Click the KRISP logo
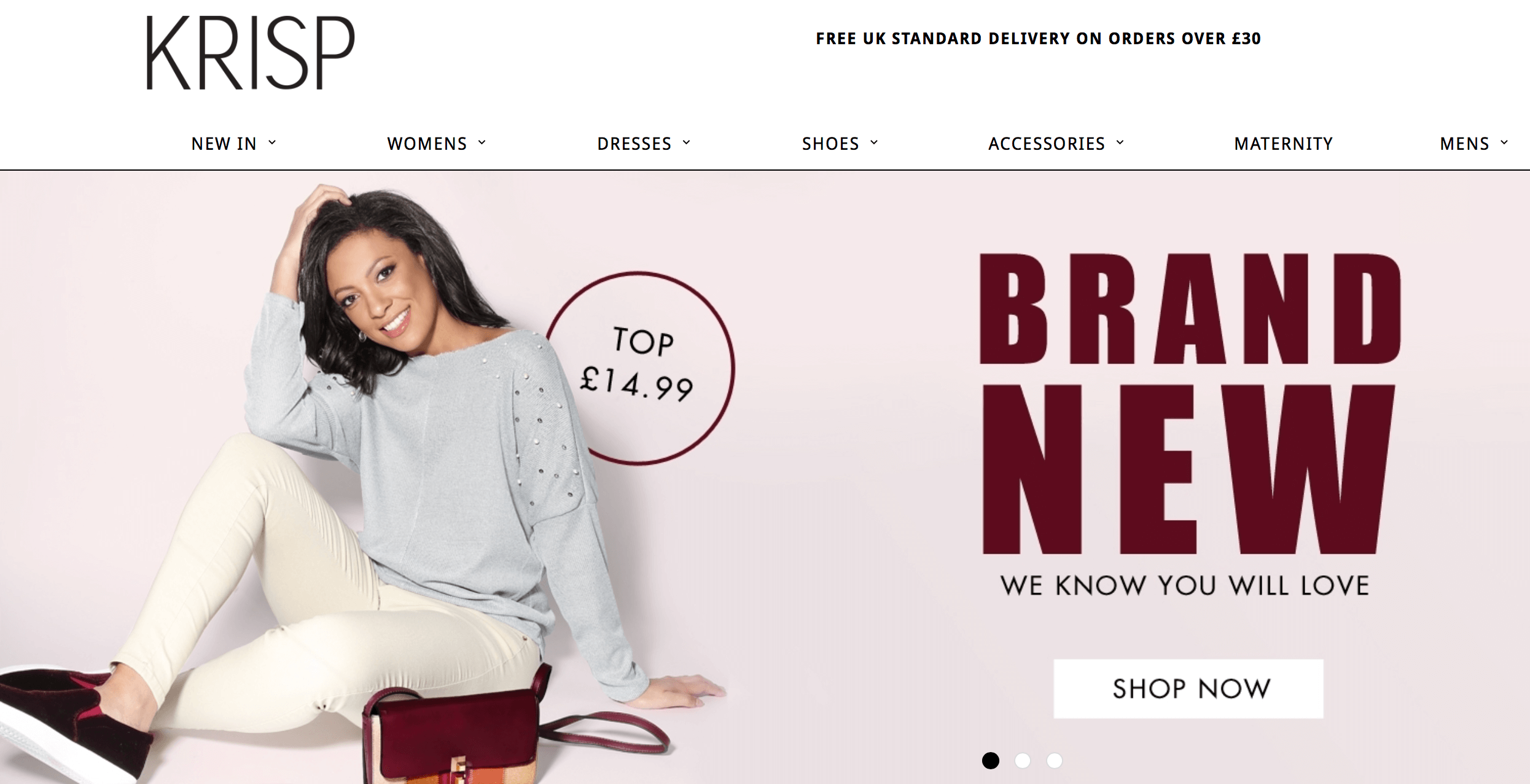The image size is (1530, 784). (x=251, y=53)
